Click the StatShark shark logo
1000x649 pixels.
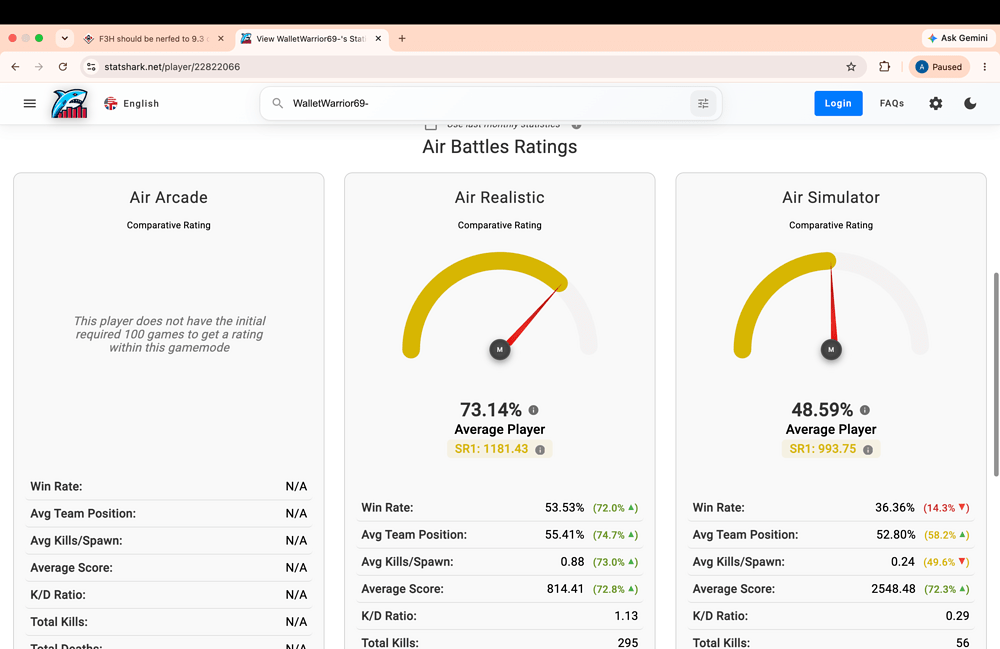click(x=70, y=103)
